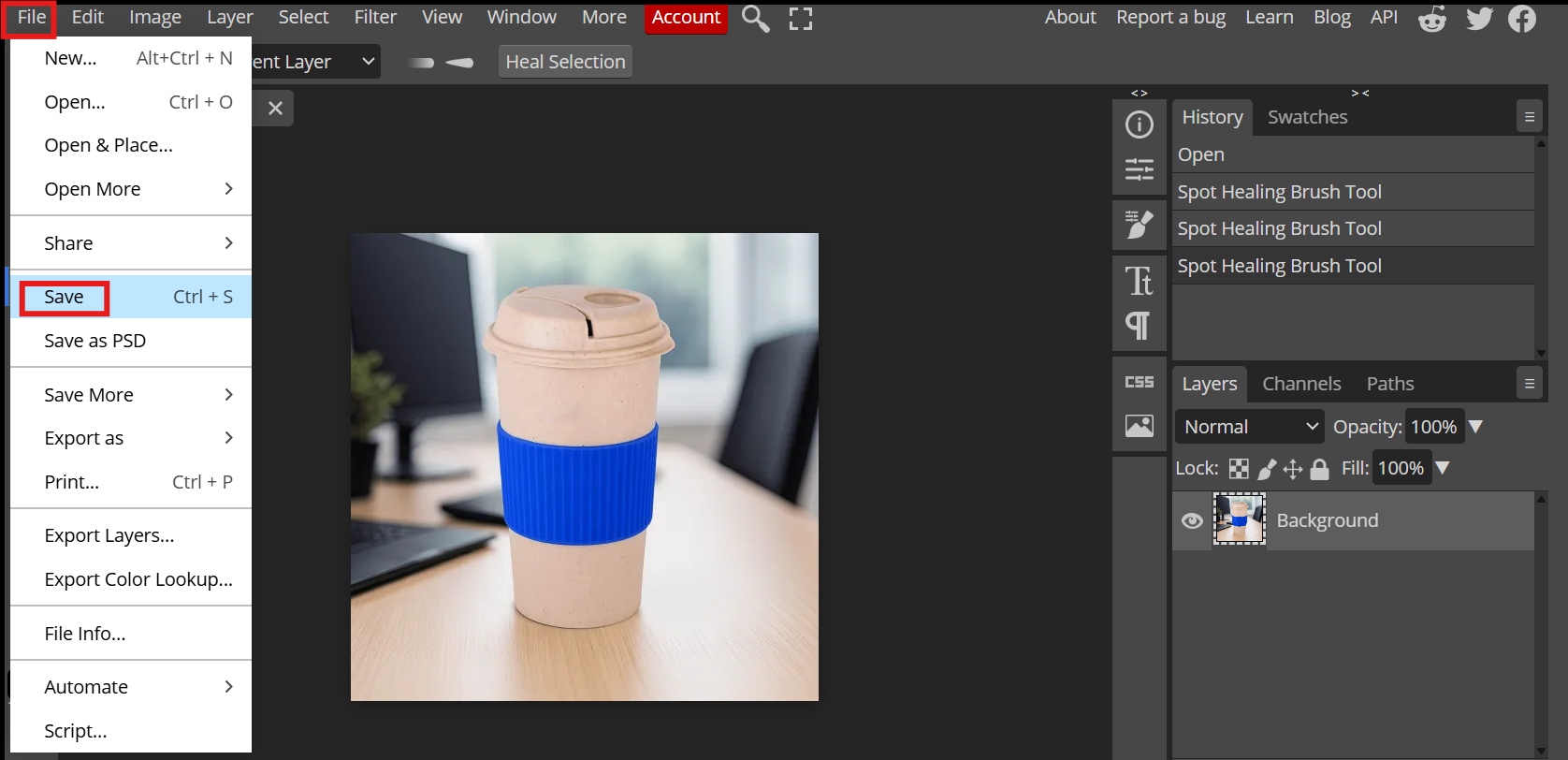The image size is (1568, 760).
Task: Open the Current Layer sample dropdown
Action: pos(316,62)
